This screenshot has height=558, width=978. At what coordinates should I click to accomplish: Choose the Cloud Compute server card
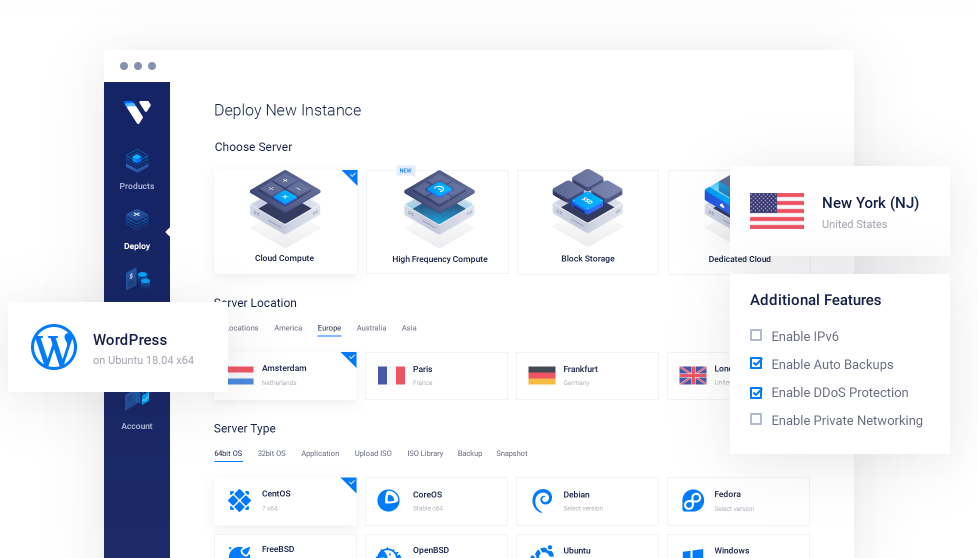286,221
